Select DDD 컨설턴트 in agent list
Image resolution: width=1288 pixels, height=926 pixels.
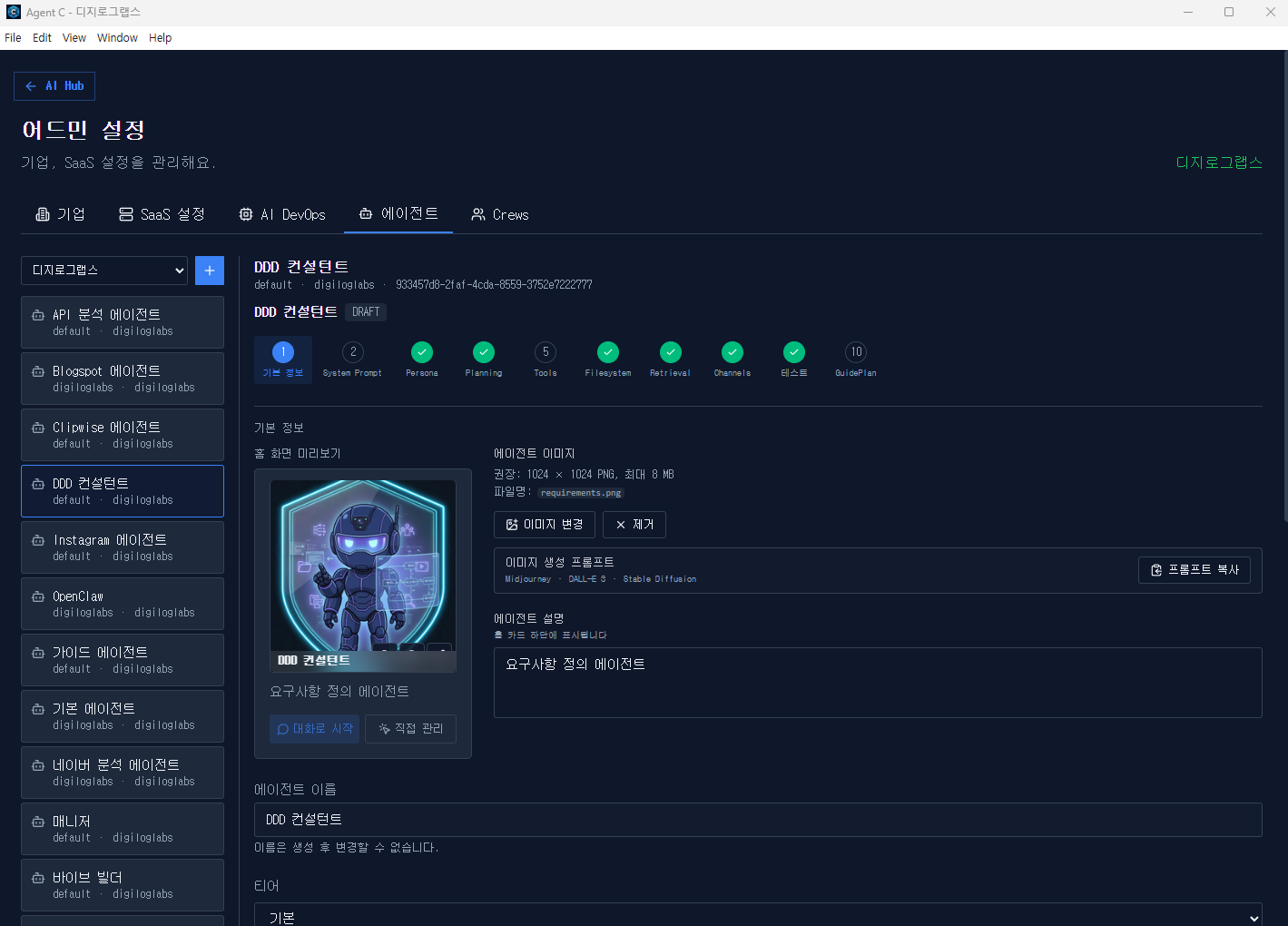tap(123, 491)
